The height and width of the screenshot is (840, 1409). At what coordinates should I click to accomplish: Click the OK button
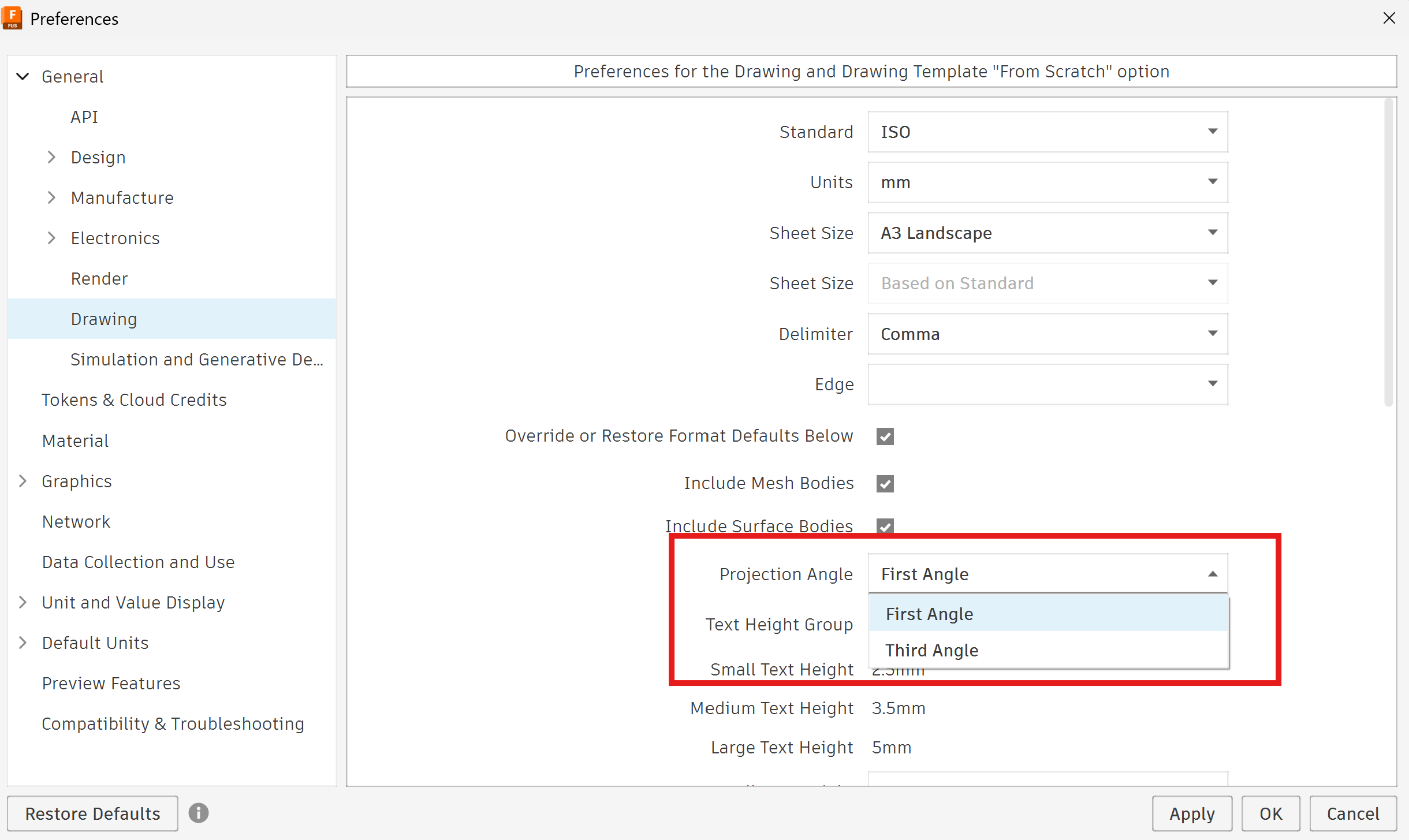point(1270,813)
